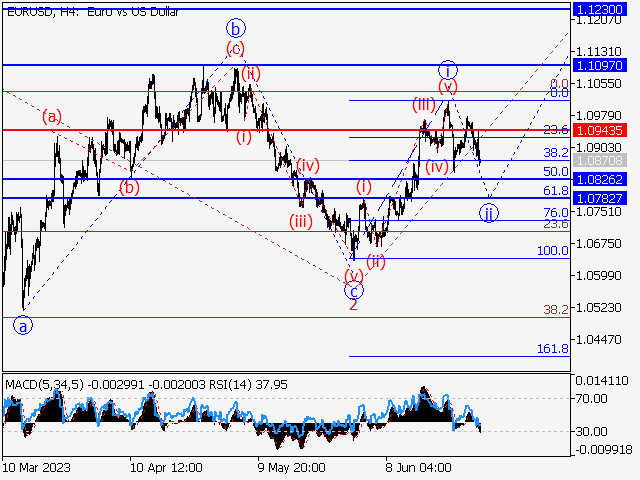Click the chart title 'EURUSD, H4: Euro vs US Dollar'
Image resolution: width=640 pixels, height=480 pixels.
click(x=93, y=12)
